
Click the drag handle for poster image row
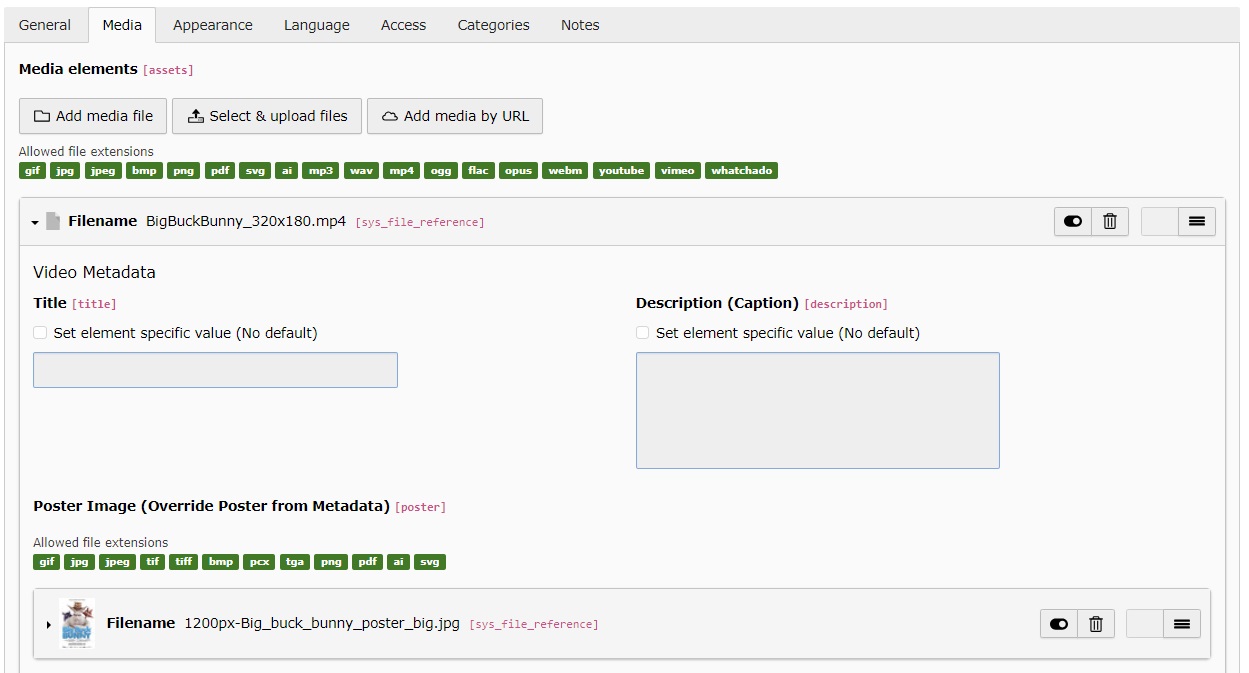point(1182,624)
